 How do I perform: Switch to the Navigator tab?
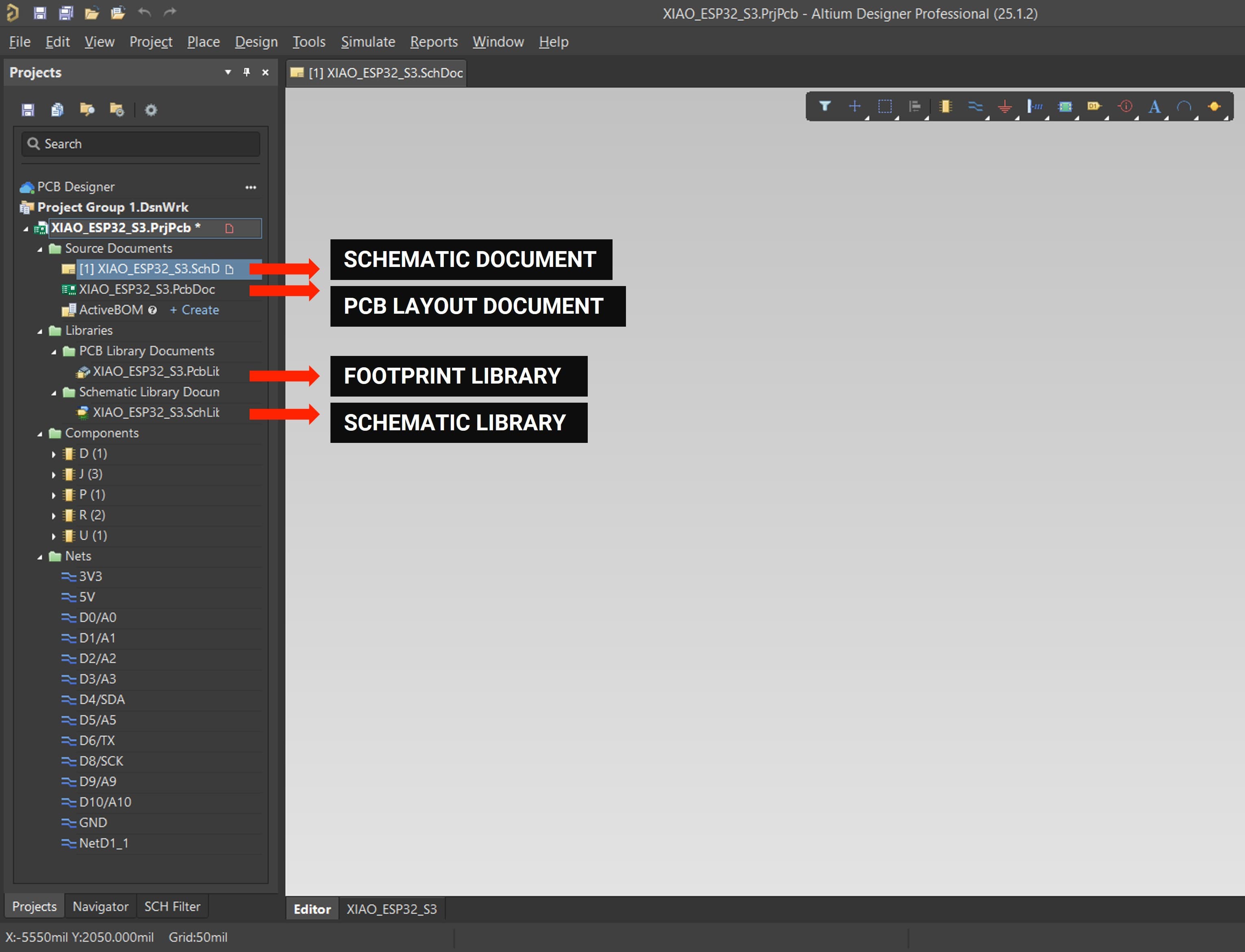[x=100, y=906]
